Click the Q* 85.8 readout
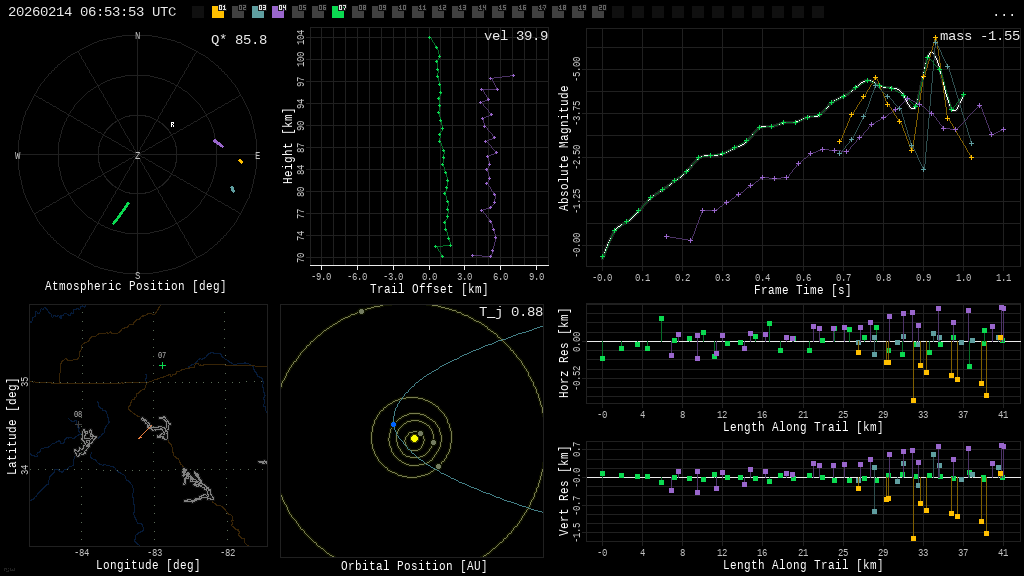Screen dimensions: 1024x576 click(238, 40)
